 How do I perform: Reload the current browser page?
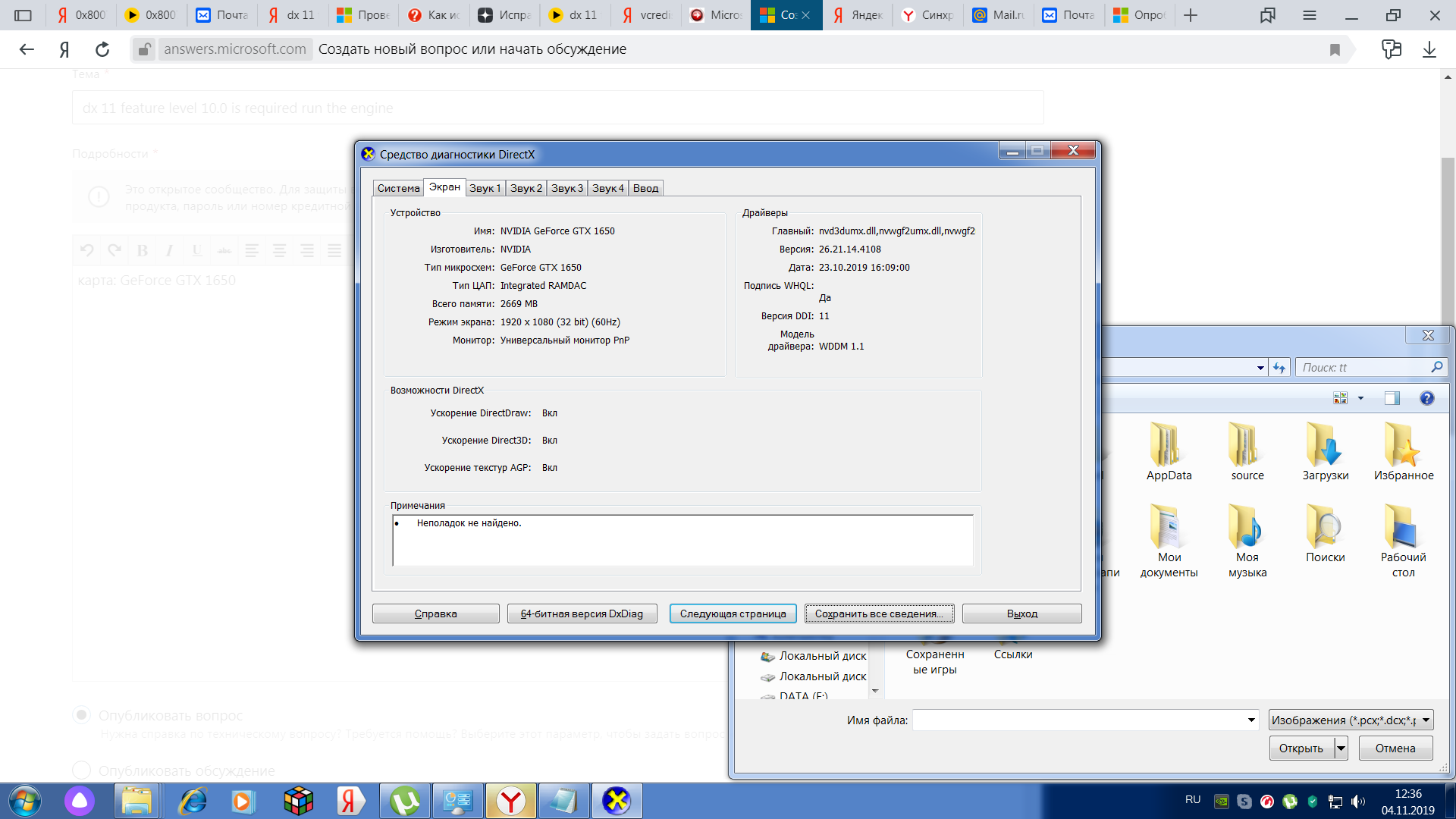tap(102, 49)
